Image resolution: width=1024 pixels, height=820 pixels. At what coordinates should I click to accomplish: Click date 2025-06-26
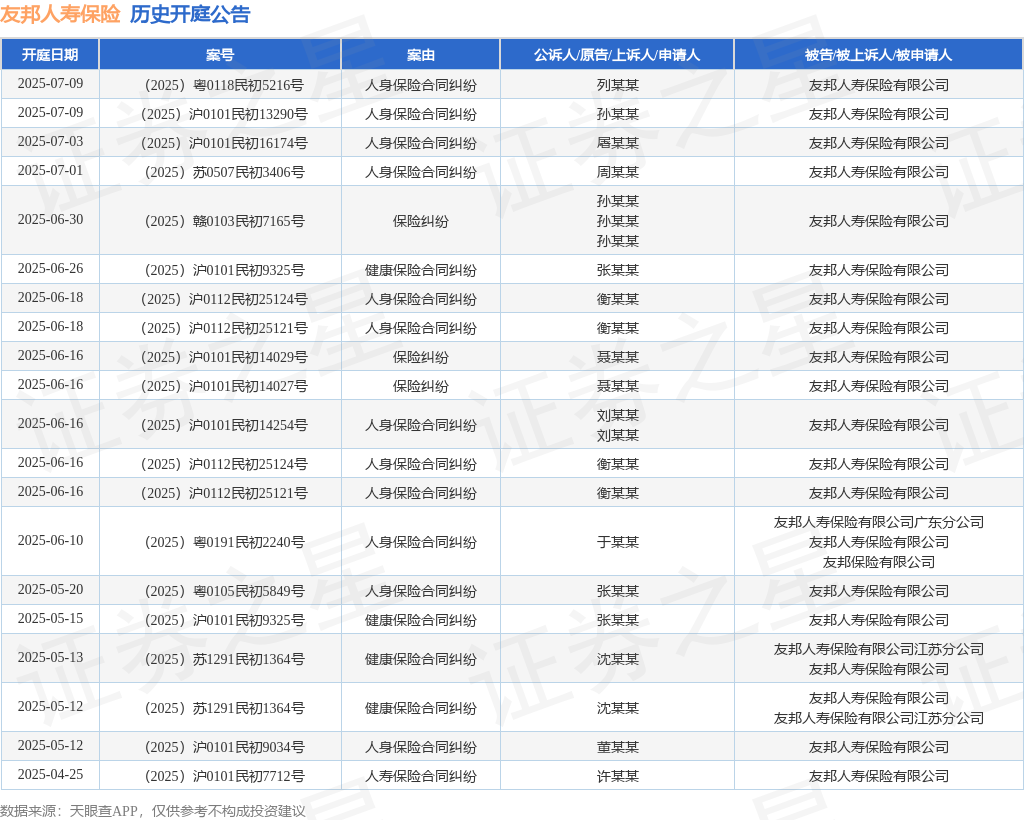(x=50, y=268)
